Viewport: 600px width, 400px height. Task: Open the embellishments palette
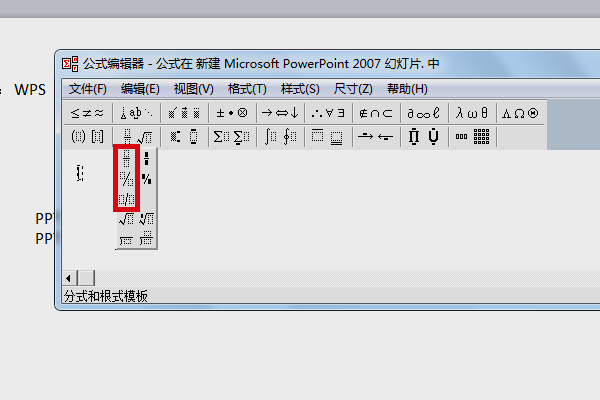(x=184, y=113)
